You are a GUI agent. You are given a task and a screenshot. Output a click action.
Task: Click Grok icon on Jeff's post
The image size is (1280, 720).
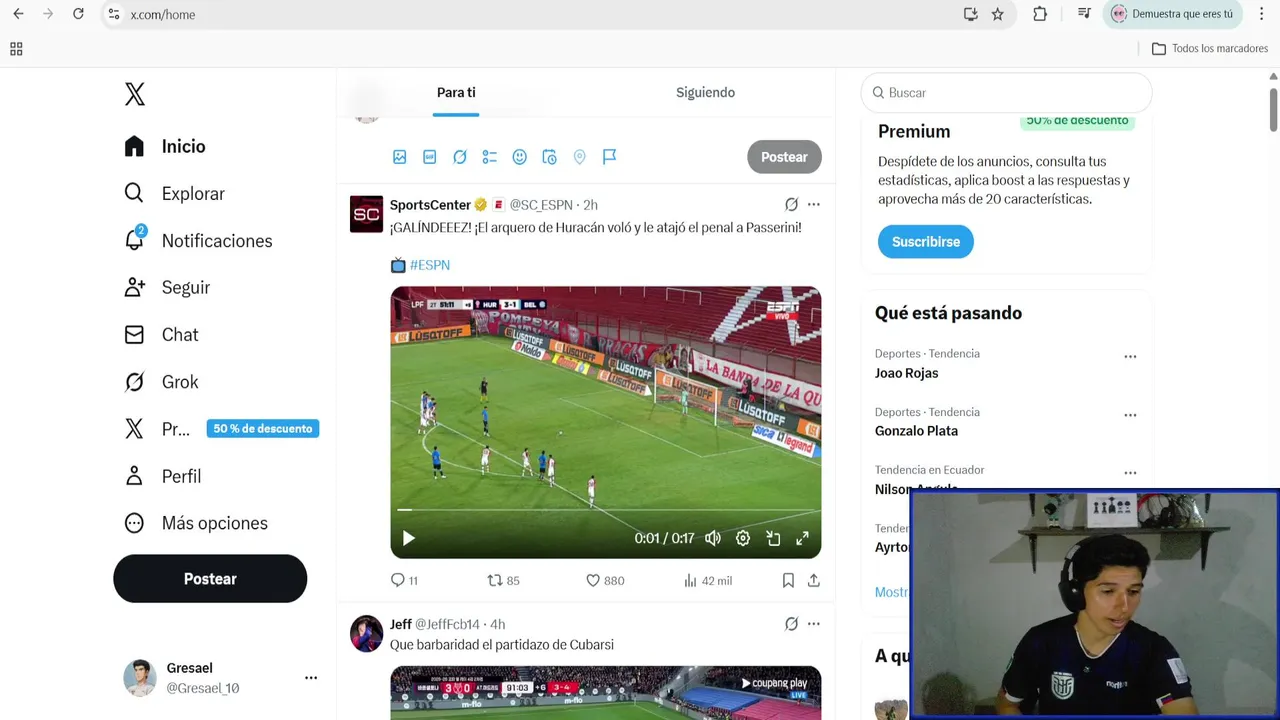tap(791, 624)
